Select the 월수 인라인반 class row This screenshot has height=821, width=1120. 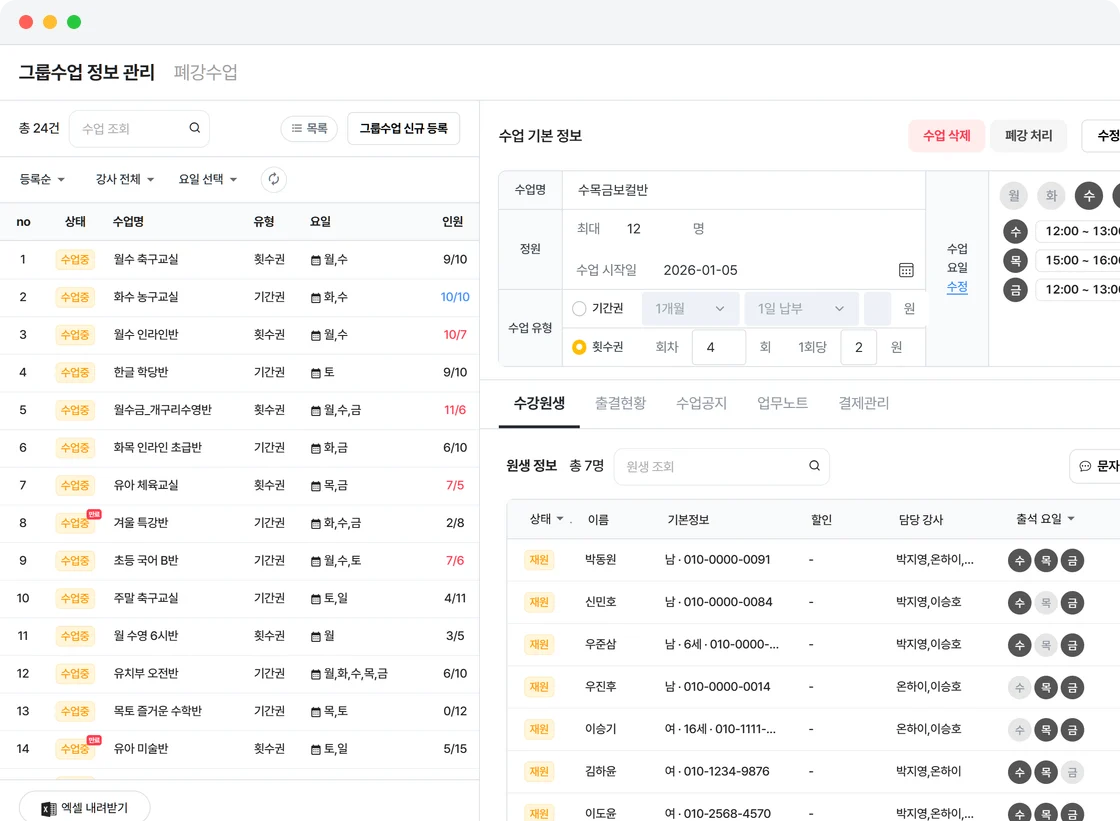coord(239,335)
